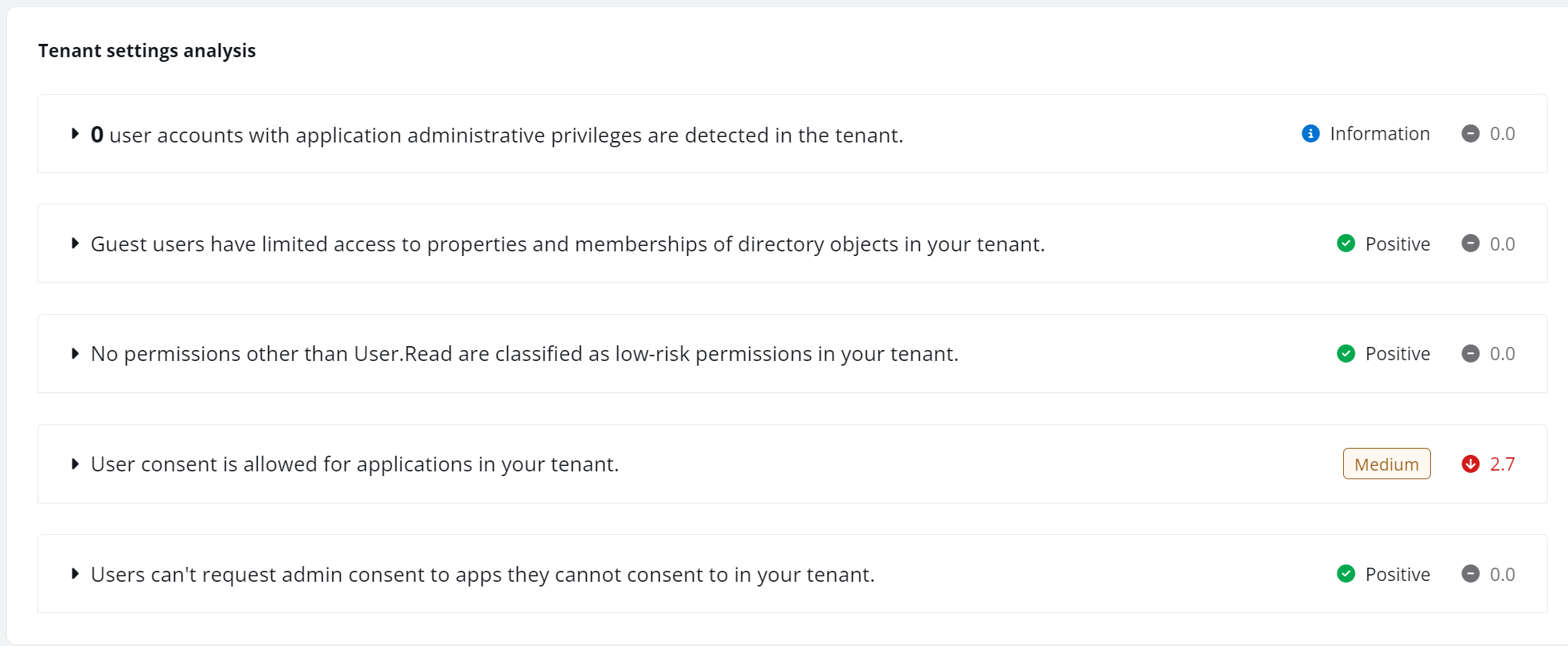Image resolution: width=1568 pixels, height=646 pixels.
Task: Click the gray minus icon next to the last 0.0 score
Action: (1471, 574)
